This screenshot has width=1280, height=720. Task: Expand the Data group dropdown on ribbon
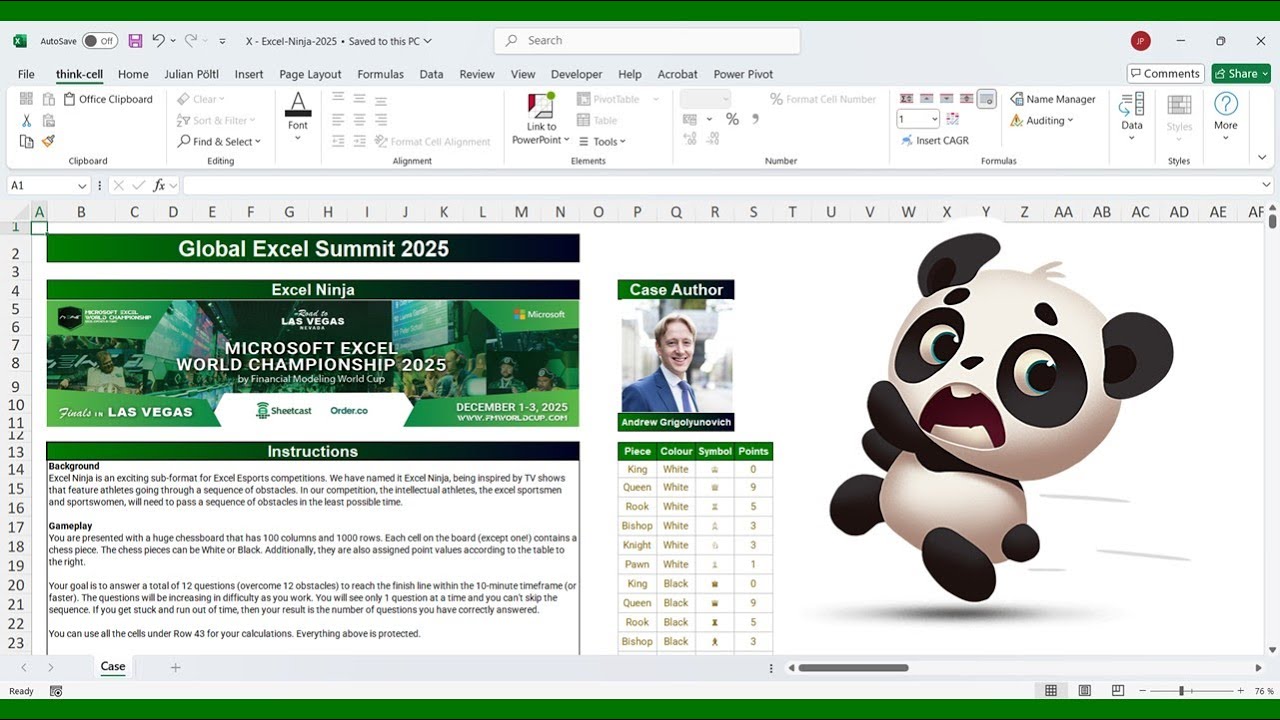click(1132, 137)
